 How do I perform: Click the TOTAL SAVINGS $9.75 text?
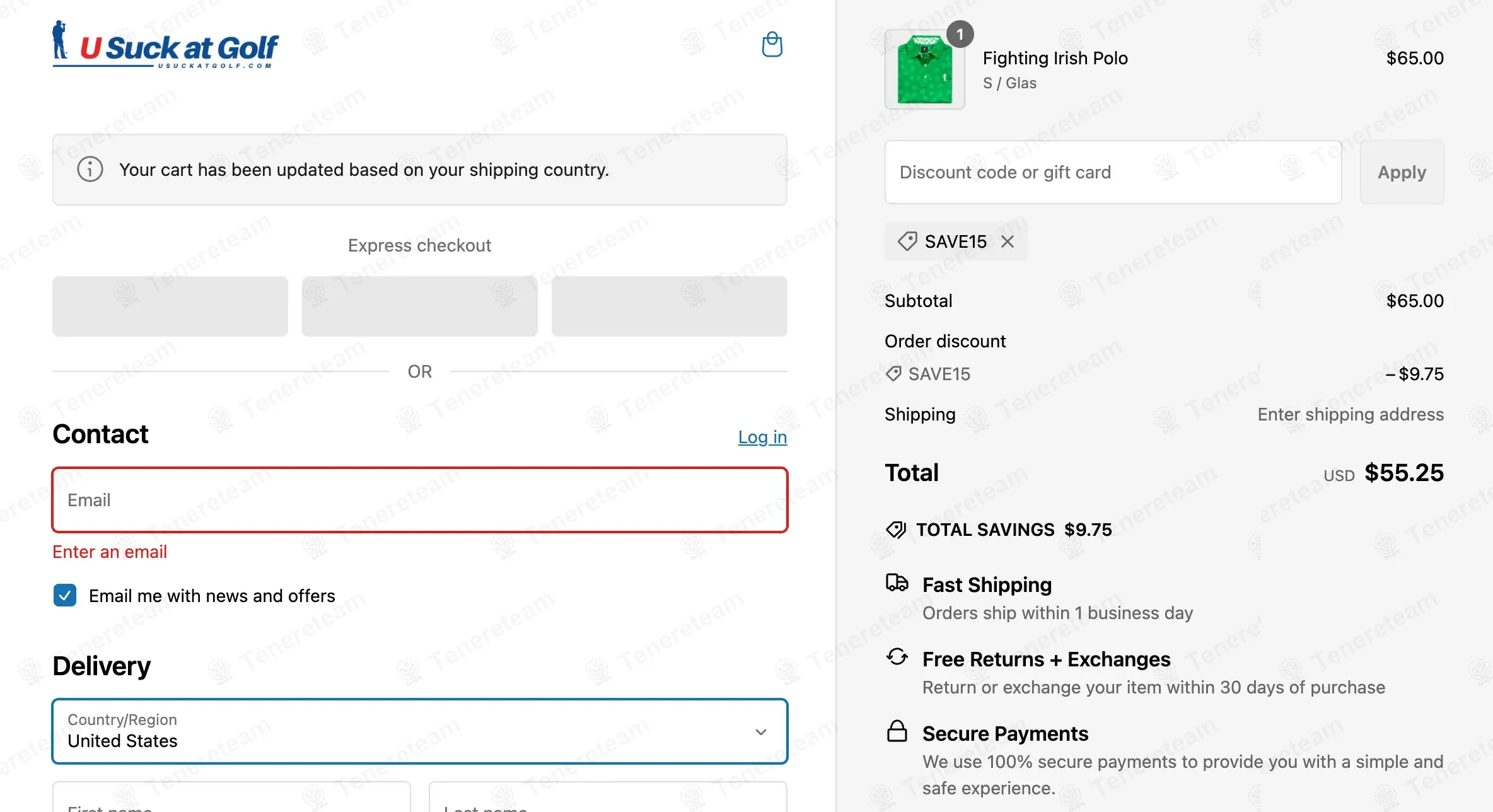point(1014,530)
